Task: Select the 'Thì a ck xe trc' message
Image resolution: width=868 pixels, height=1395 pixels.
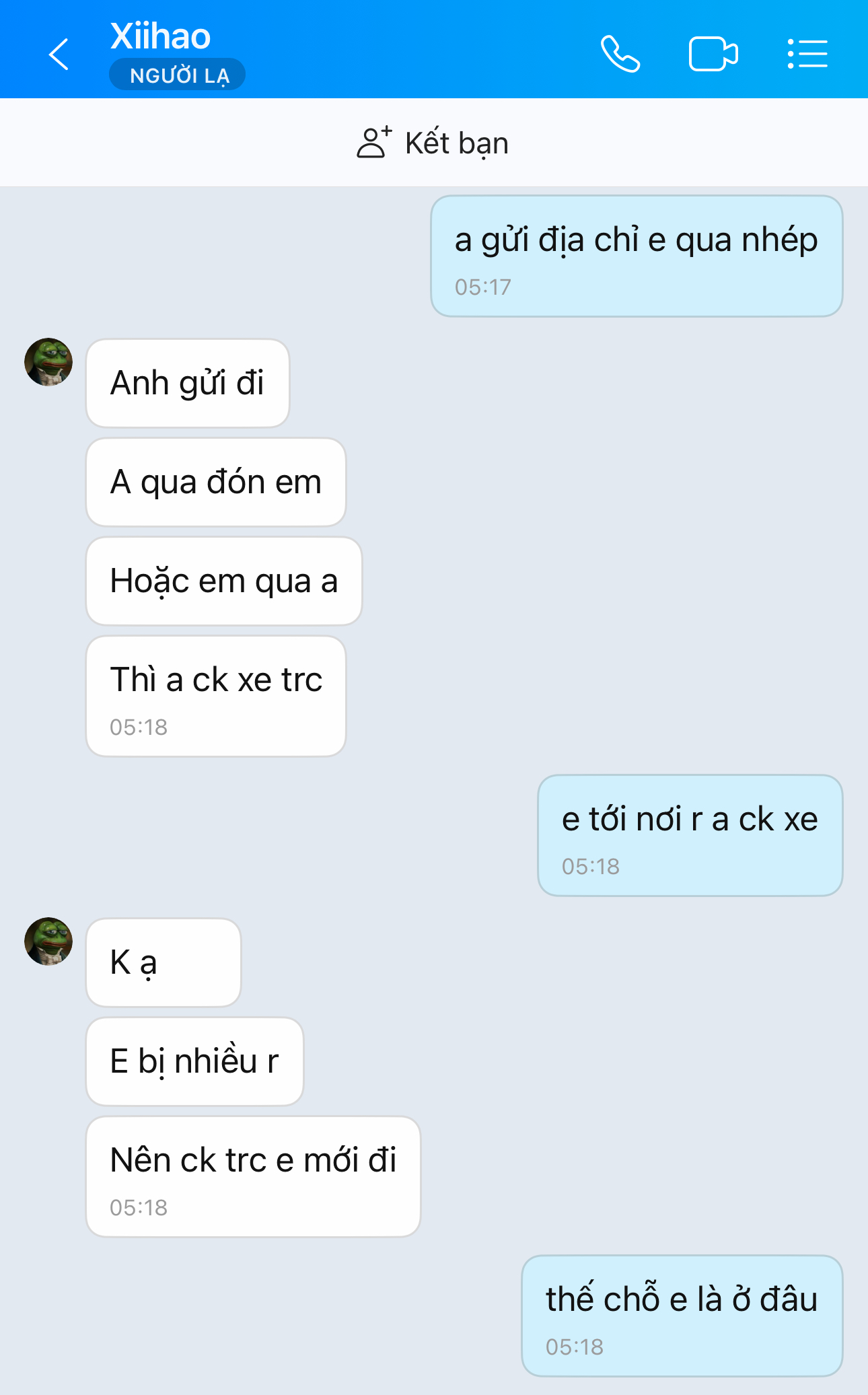Action: coord(216,696)
